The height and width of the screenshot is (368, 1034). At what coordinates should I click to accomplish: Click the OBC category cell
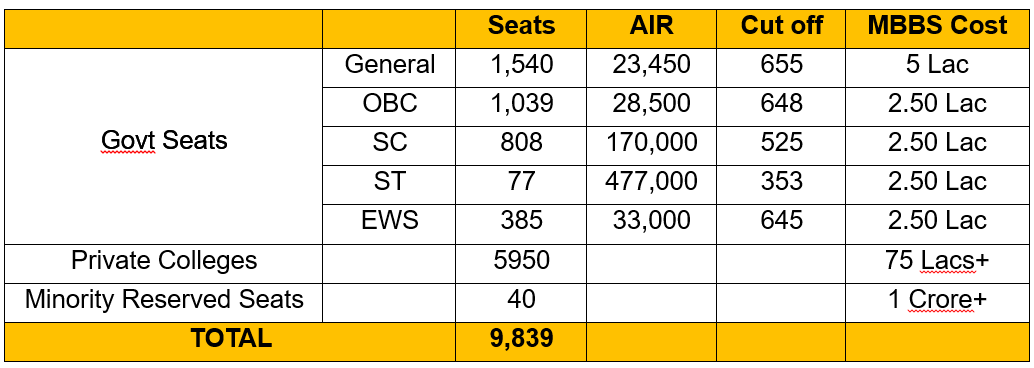coord(389,104)
